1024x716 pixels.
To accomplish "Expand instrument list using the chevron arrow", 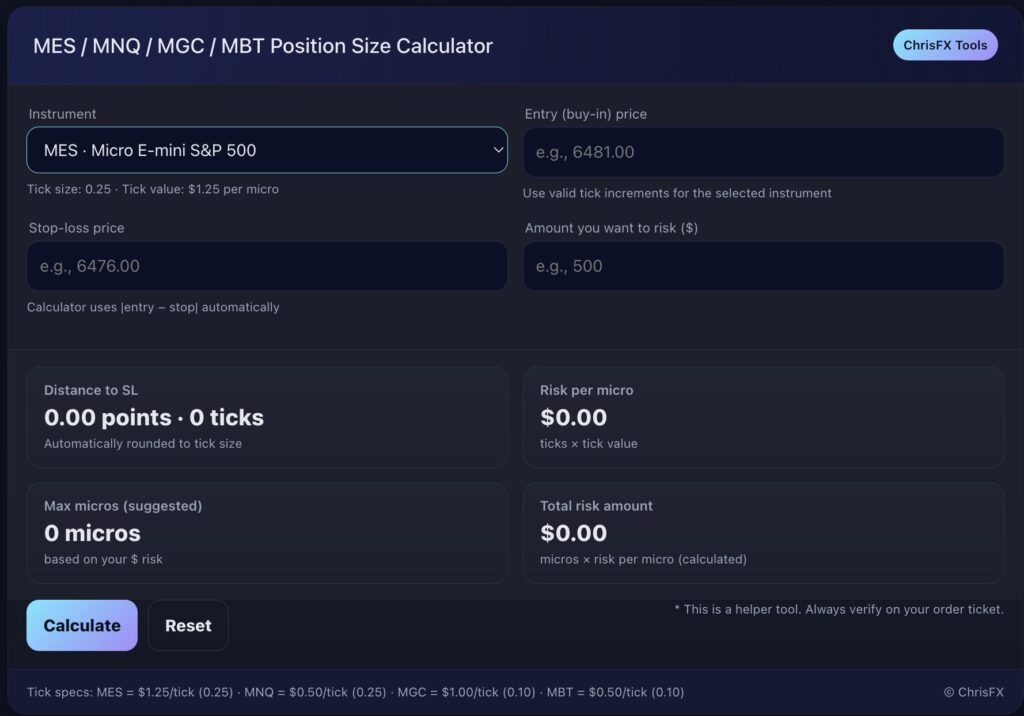I will [497, 149].
